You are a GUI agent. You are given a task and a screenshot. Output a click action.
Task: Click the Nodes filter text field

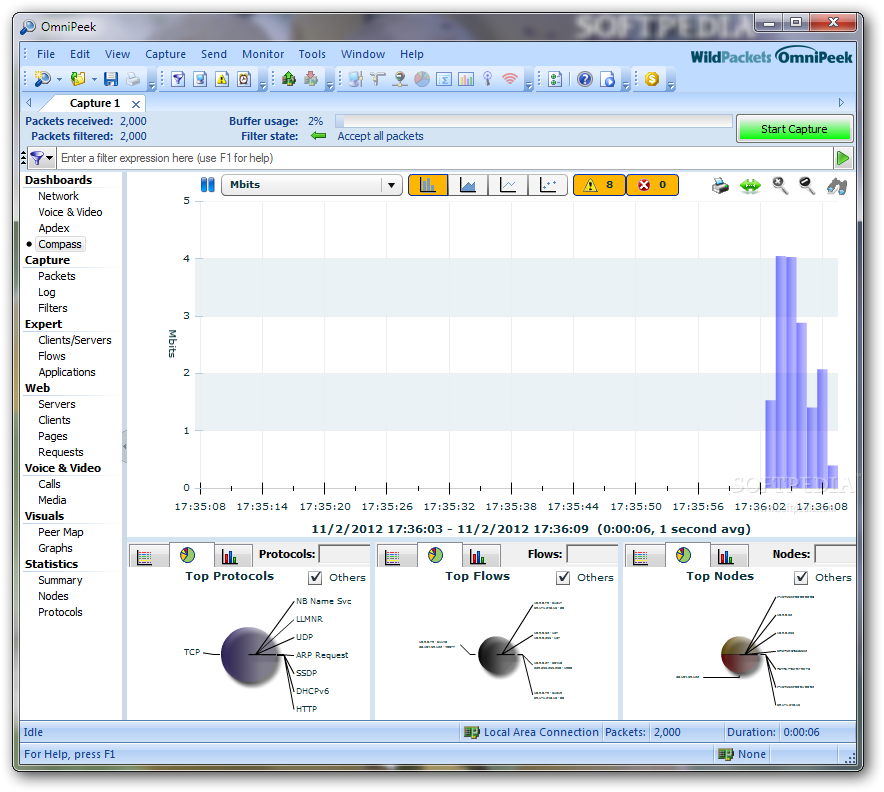pos(836,554)
